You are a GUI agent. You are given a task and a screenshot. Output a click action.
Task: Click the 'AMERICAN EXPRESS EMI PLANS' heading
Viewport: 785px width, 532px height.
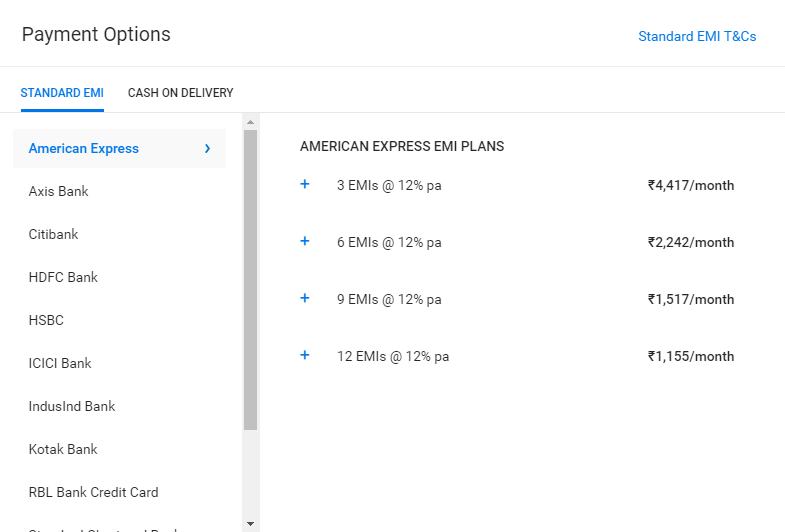(x=402, y=146)
